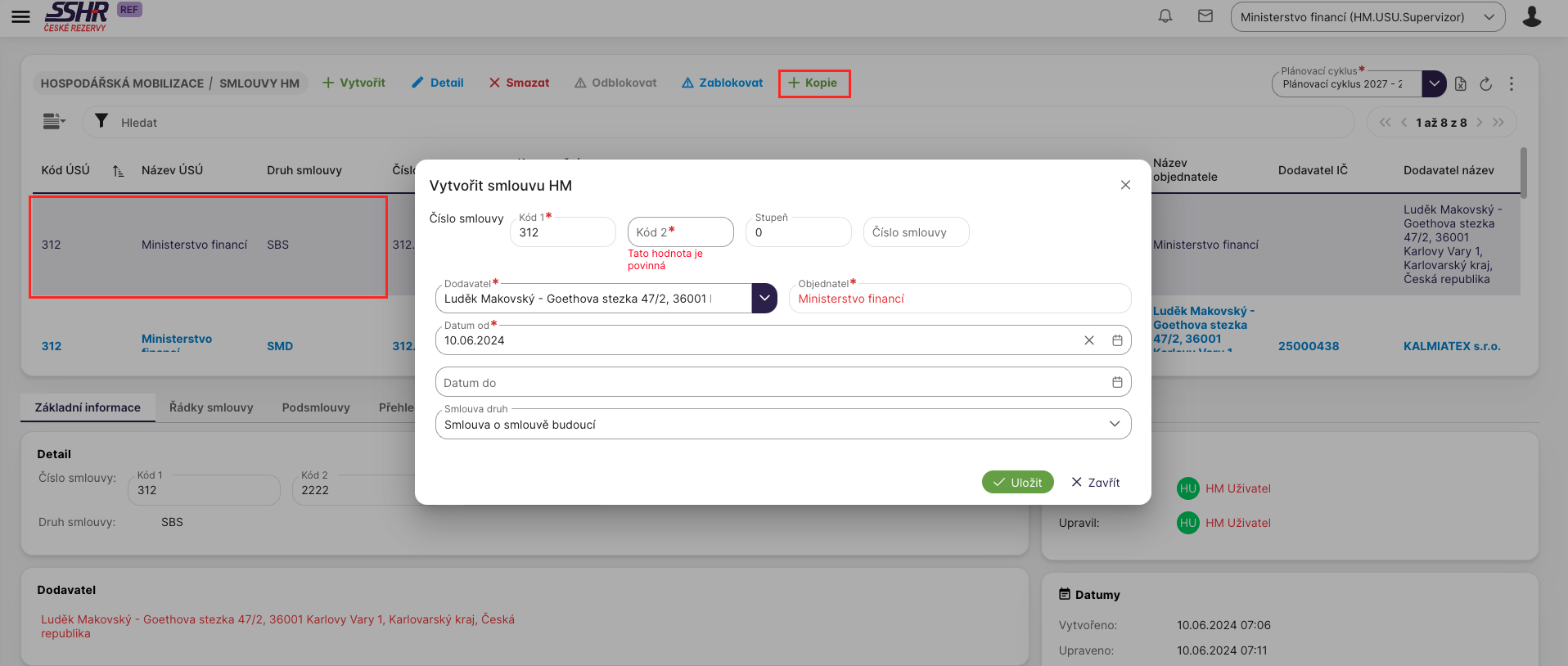1568x666 pixels.
Task: Open the messages envelope icon
Action: pyautogui.click(x=1205, y=16)
